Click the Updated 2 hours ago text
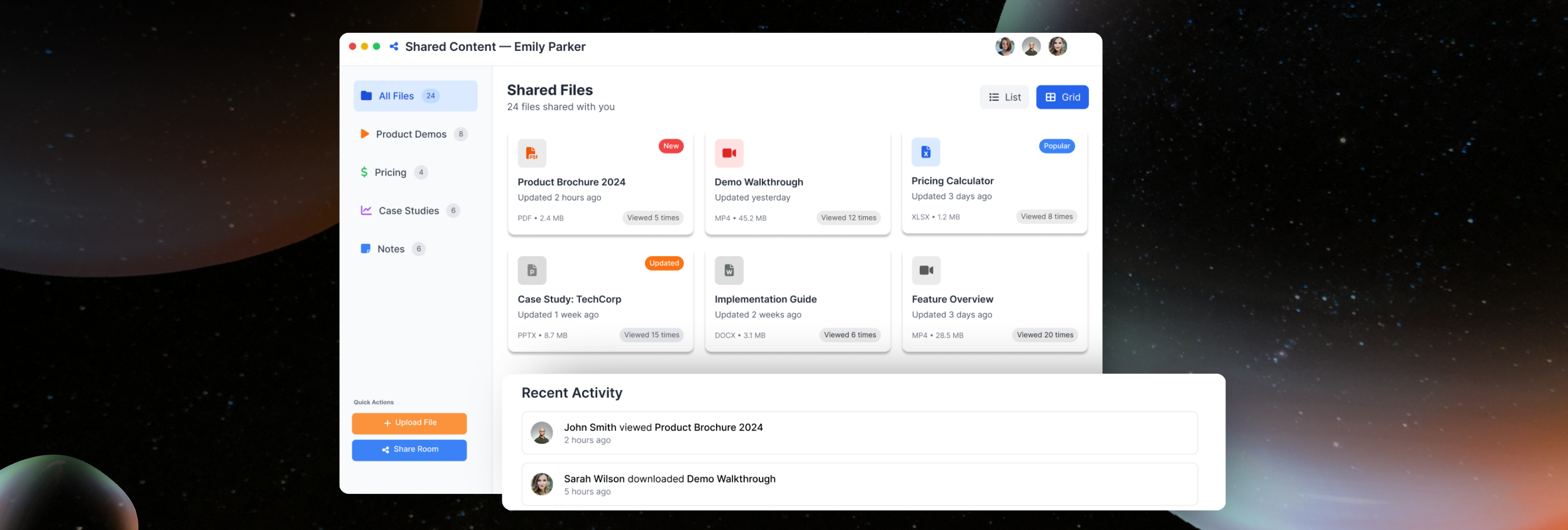The height and width of the screenshot is (530, 1568). 559,198
